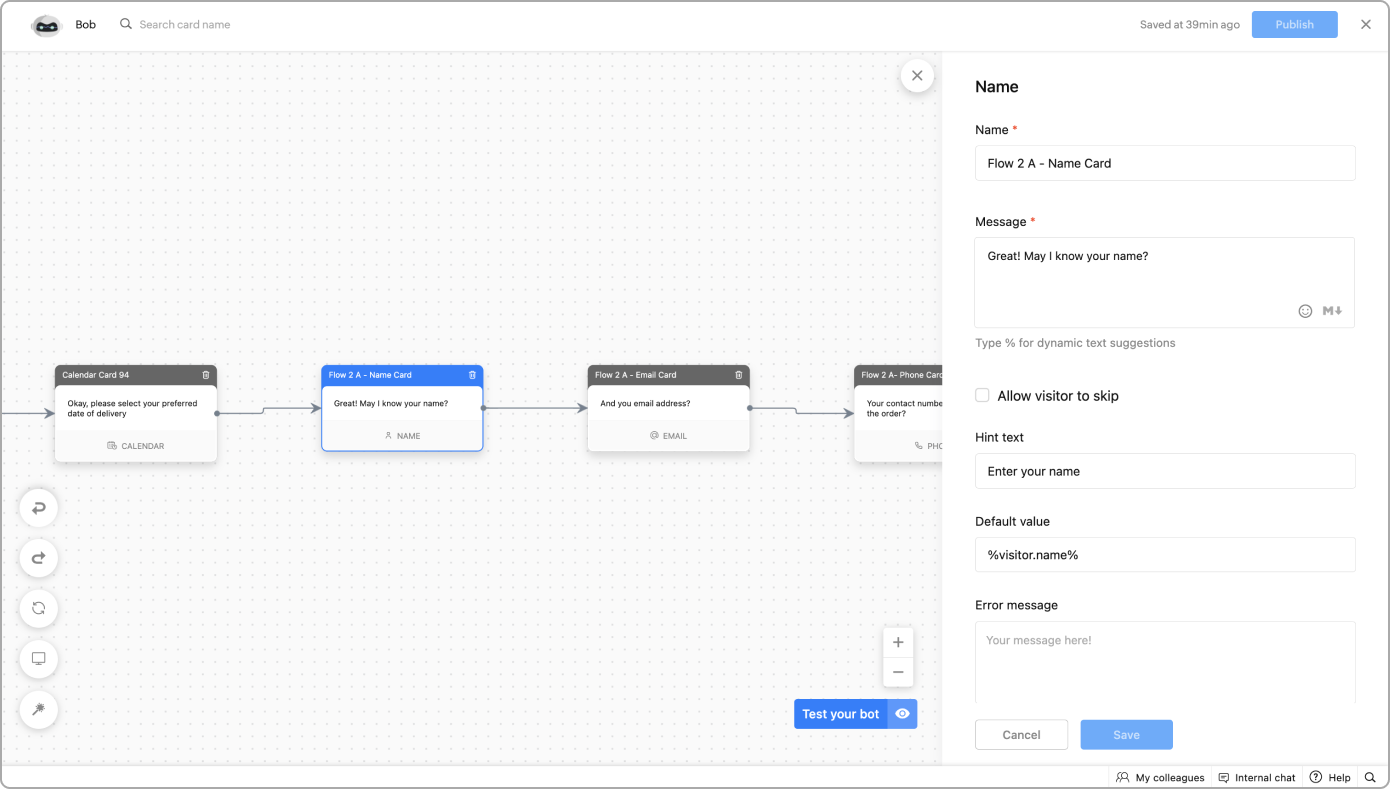
Task: Select the Flow 2 A - Email Card node
Action: [668, 412]
